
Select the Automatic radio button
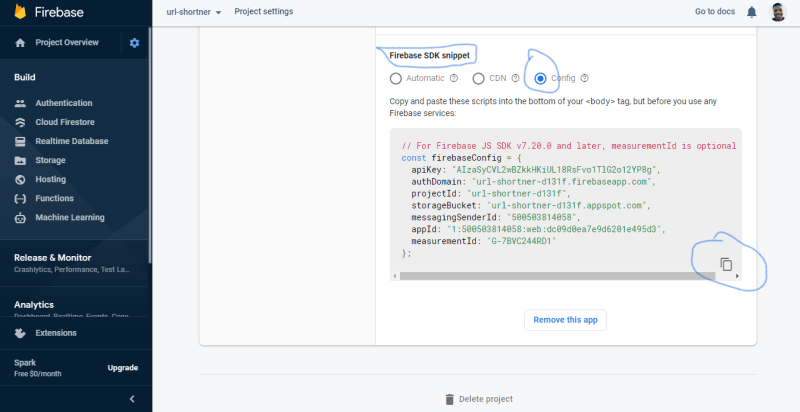tap(395, 79)
